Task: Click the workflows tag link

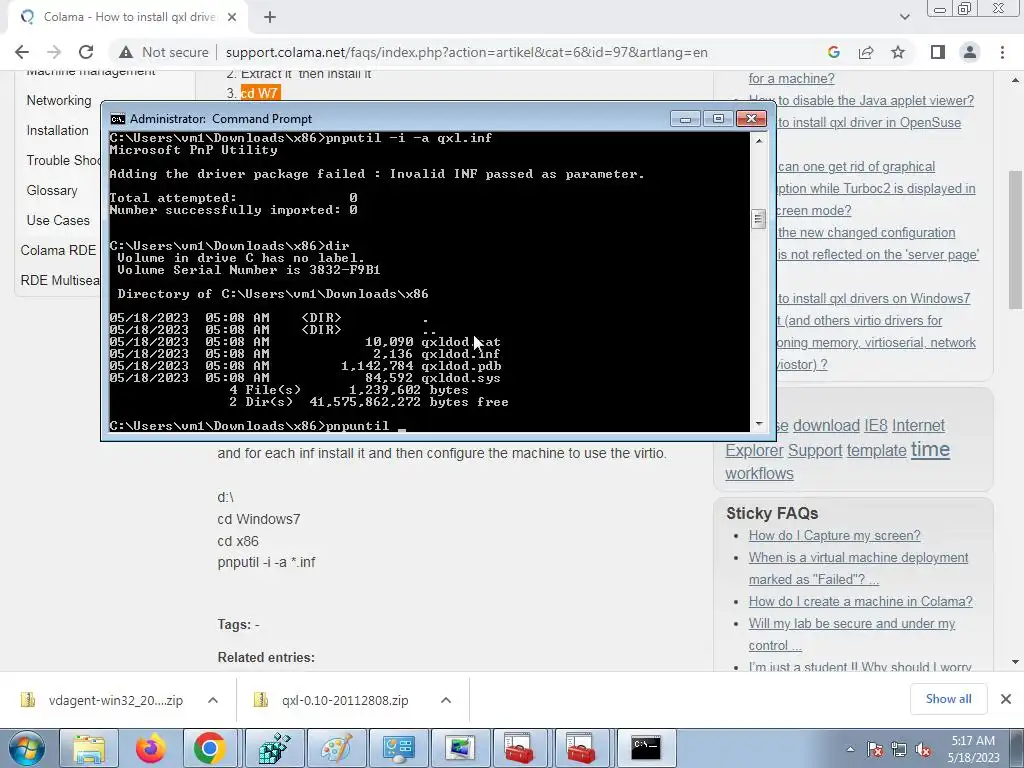Action: point(759,473)
